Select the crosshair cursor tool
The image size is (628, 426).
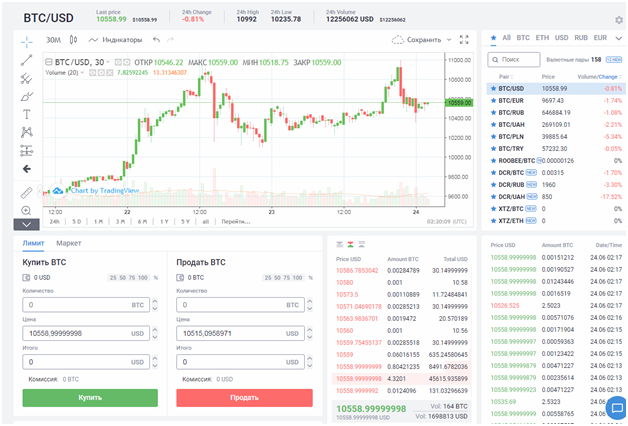pos(27,42)
